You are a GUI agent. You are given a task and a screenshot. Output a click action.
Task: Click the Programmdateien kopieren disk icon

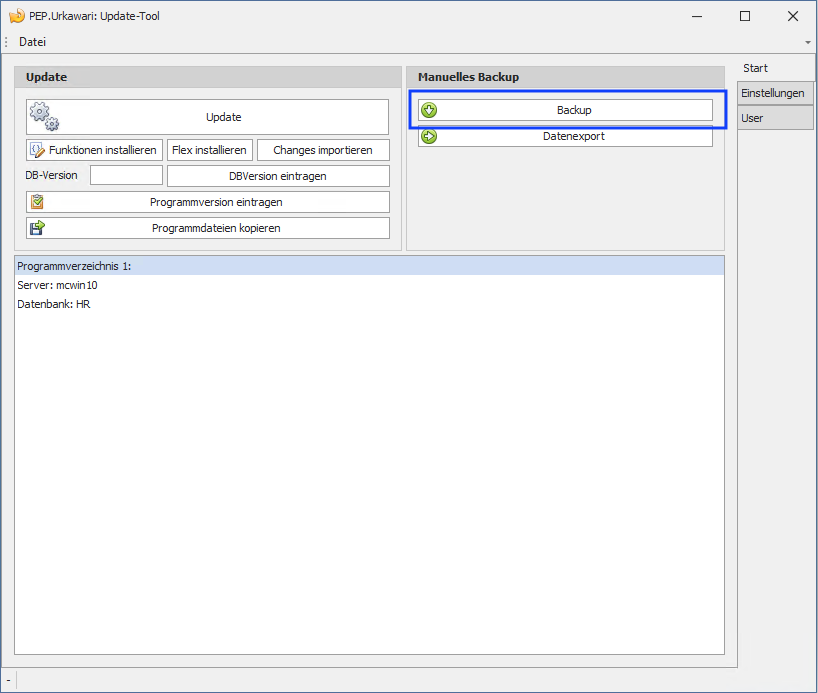(x=37, y=228)
